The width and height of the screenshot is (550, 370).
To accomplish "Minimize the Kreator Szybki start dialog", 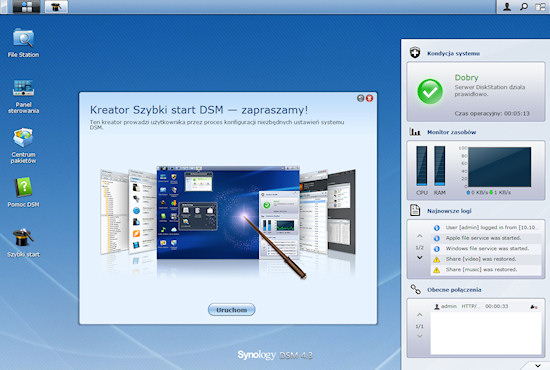I will (x=361, y=98).
